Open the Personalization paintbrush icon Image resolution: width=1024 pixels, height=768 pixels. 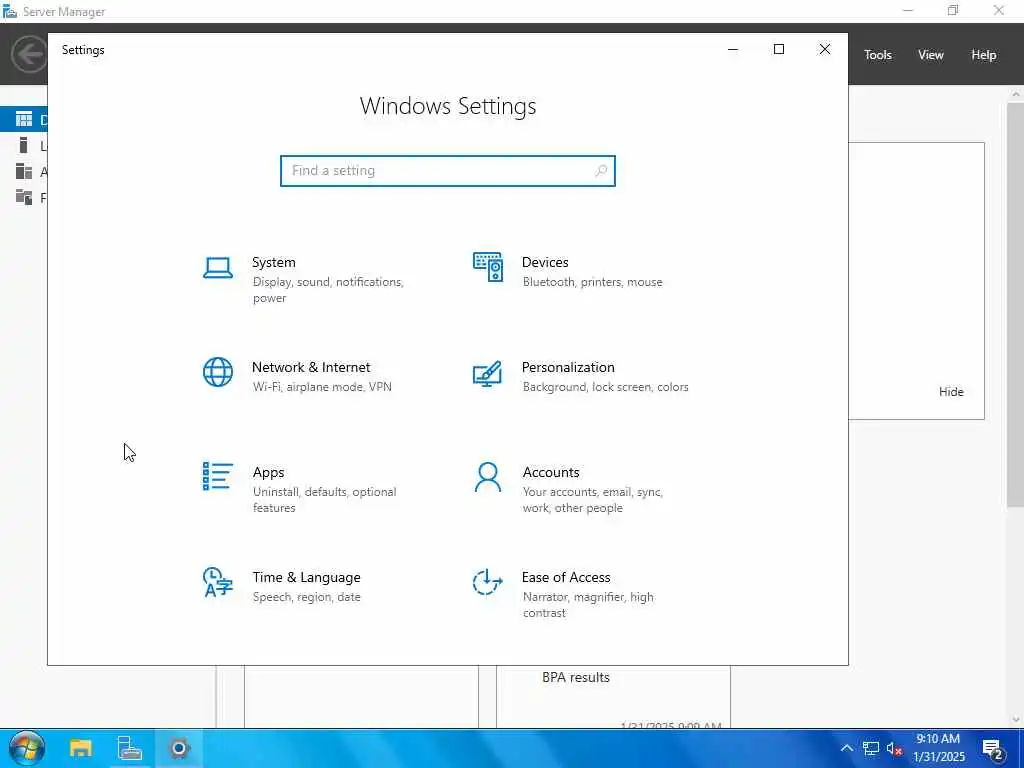point(487,374)
